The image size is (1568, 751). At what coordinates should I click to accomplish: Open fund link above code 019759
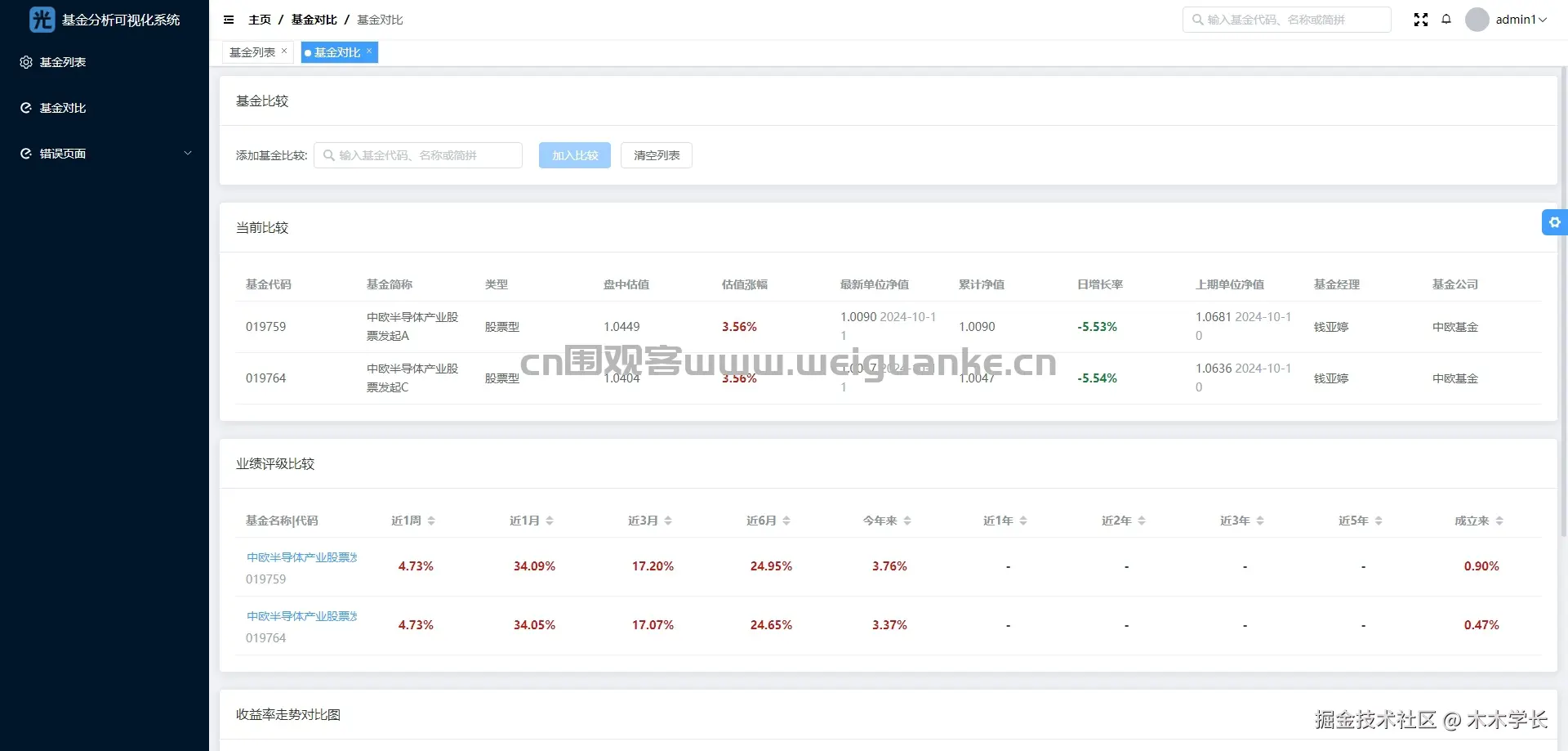pyautogui.click(x=302, y=557)
